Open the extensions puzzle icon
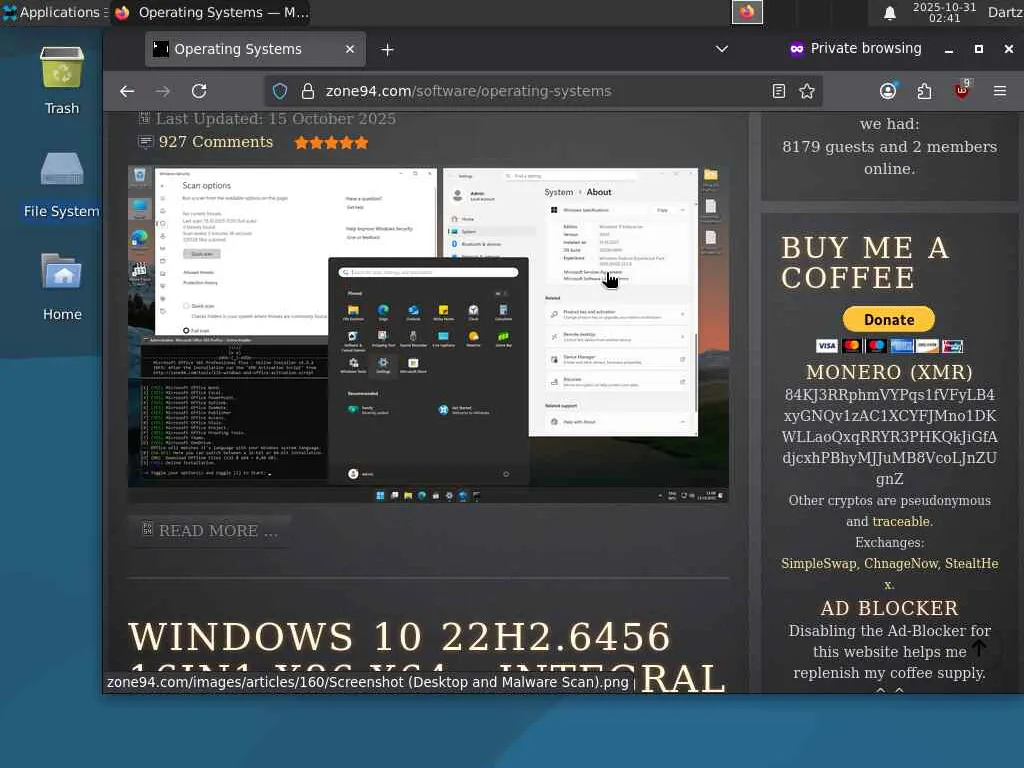Viewport: 1024px width, 768px height. tap(924, 91)
